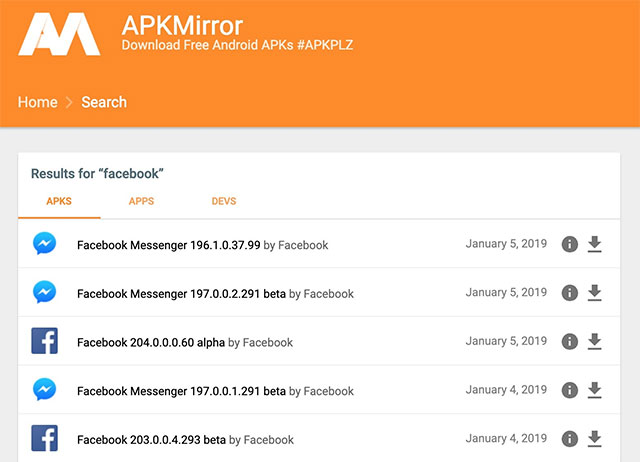The height and width of the screenshot is (462, 640).
Task: Download Facebook 204.0.0.0.60 alpha APK
Action: [x=594, y=341]
